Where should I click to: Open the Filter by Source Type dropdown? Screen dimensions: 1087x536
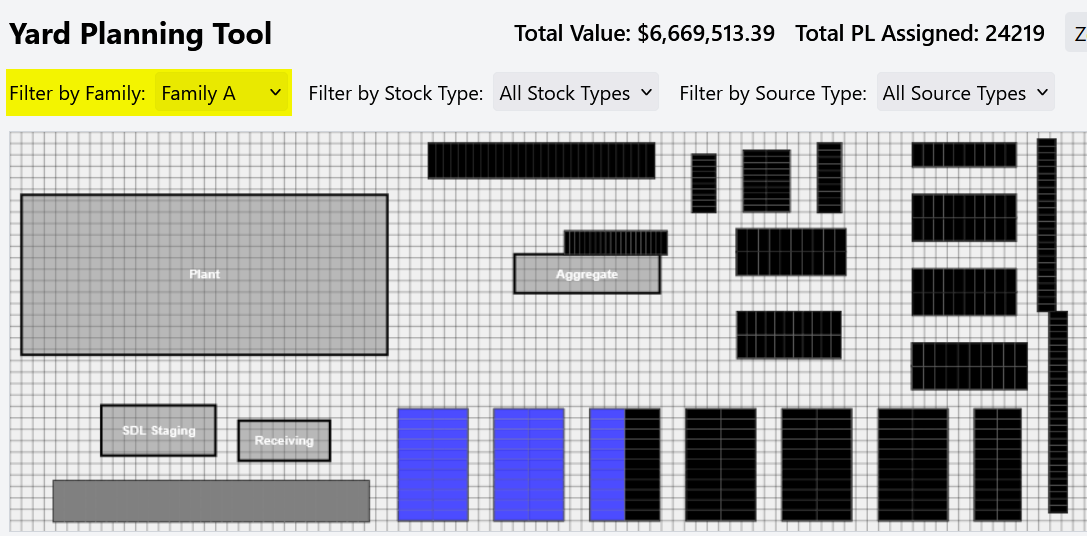pos(966,92)
